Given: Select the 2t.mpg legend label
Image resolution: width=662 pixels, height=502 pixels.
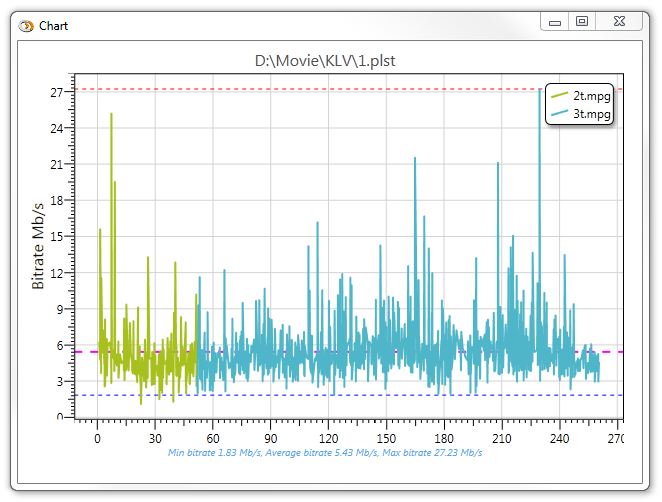Looking at the screenshot, I should pyautogui.click(x=592, y=96).
